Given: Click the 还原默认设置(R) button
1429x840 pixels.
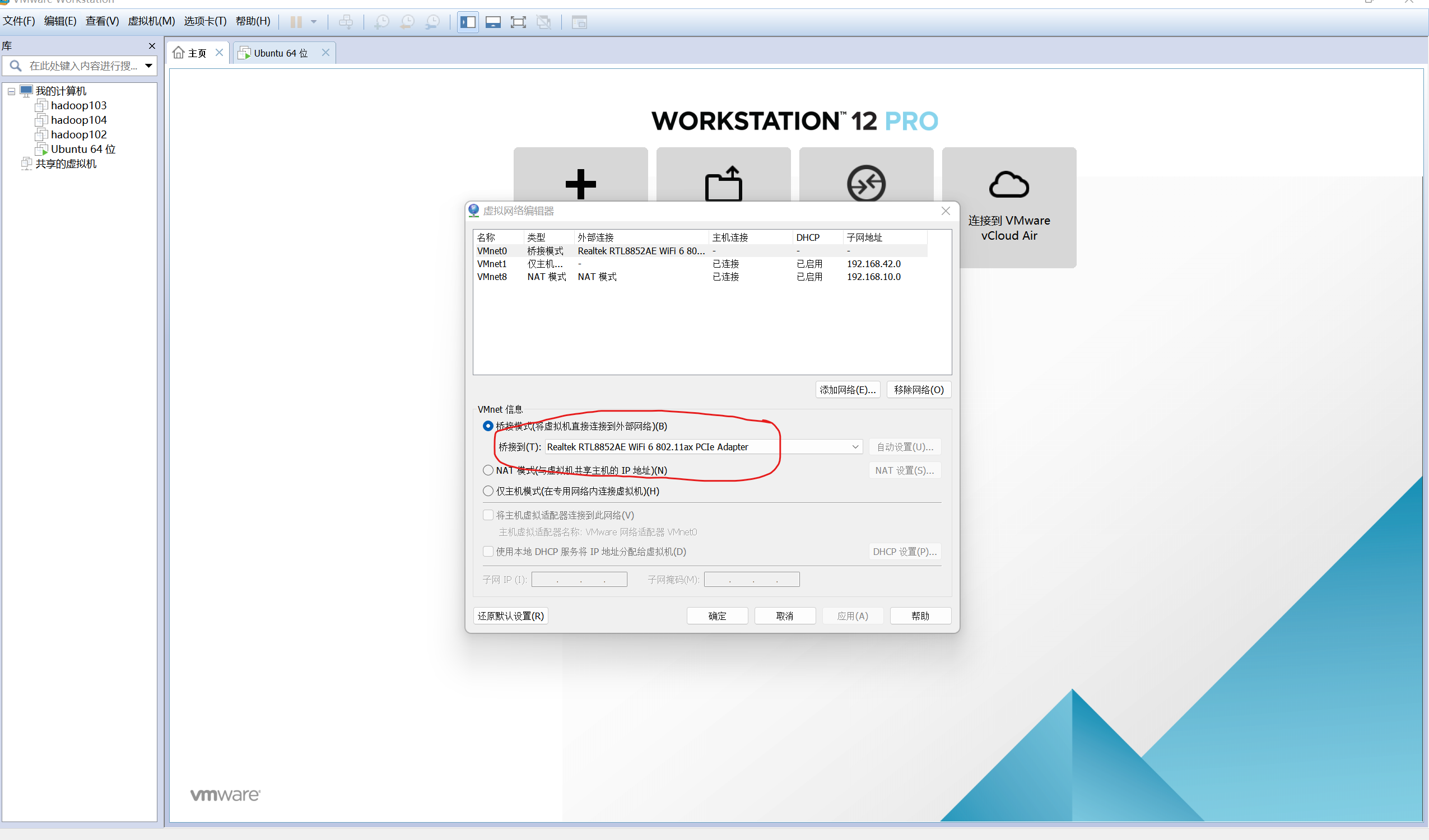Looking at the screenshot, I should [x=510, y=615].
